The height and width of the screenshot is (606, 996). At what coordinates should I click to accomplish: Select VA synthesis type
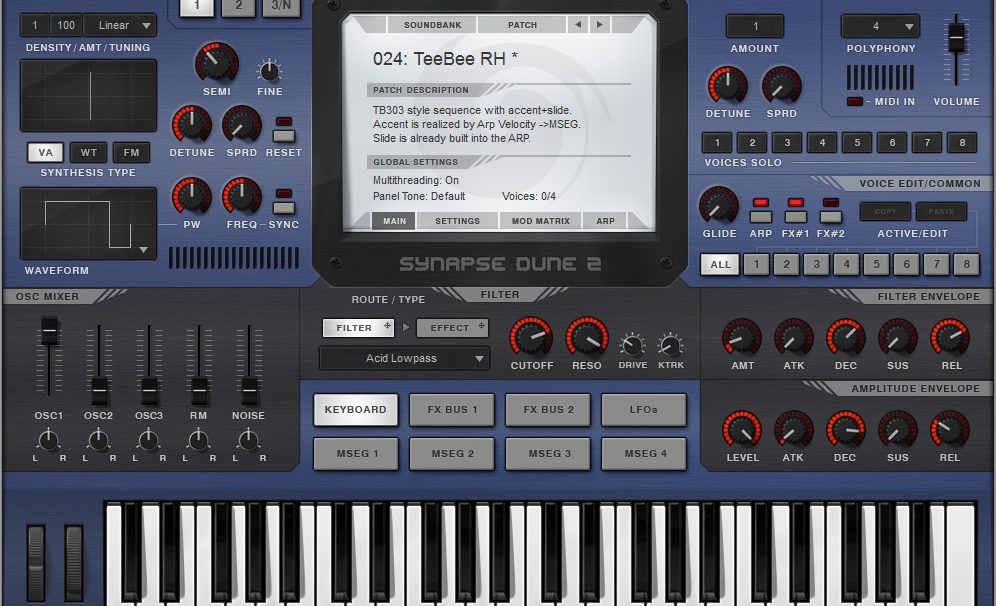[x=45, y=152]
